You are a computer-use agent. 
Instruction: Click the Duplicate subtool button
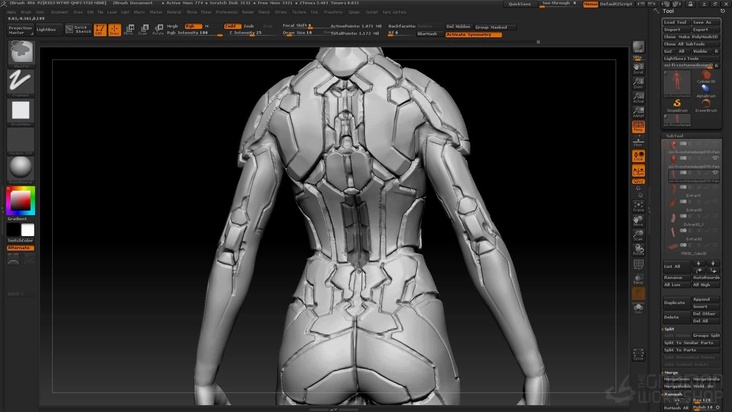click(x=675, y=303)
